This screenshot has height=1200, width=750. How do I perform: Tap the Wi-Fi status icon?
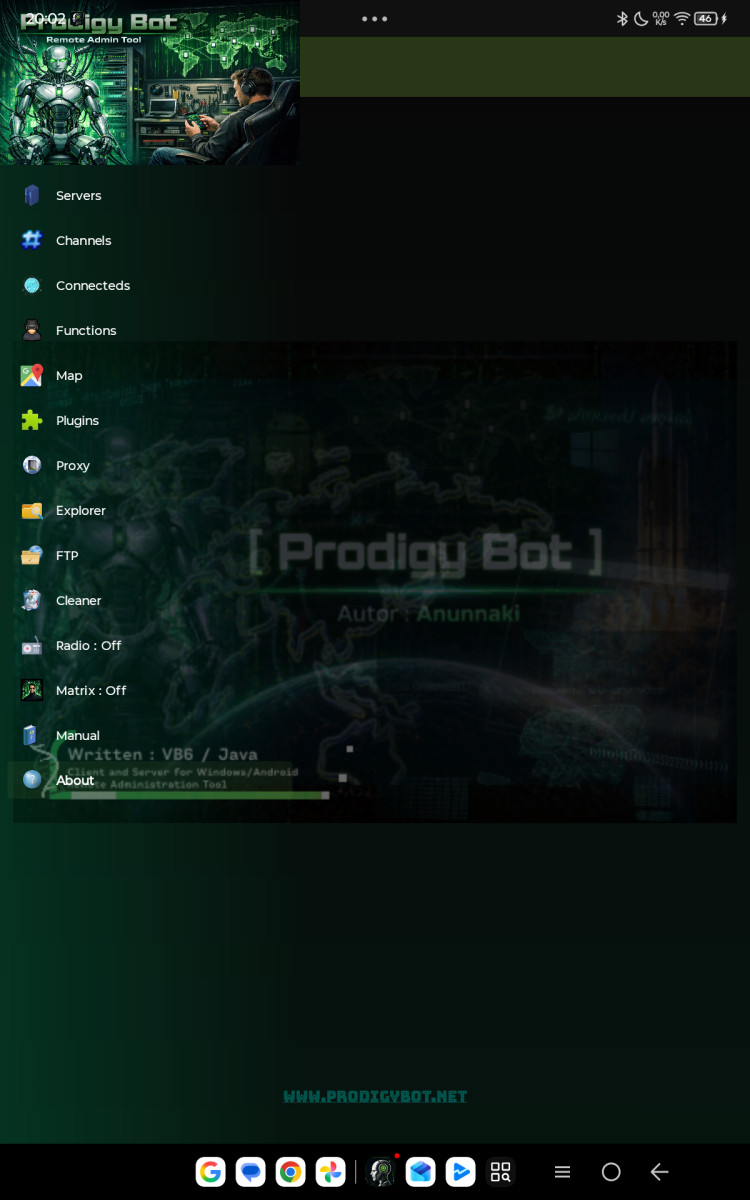[x=682, y=18]
